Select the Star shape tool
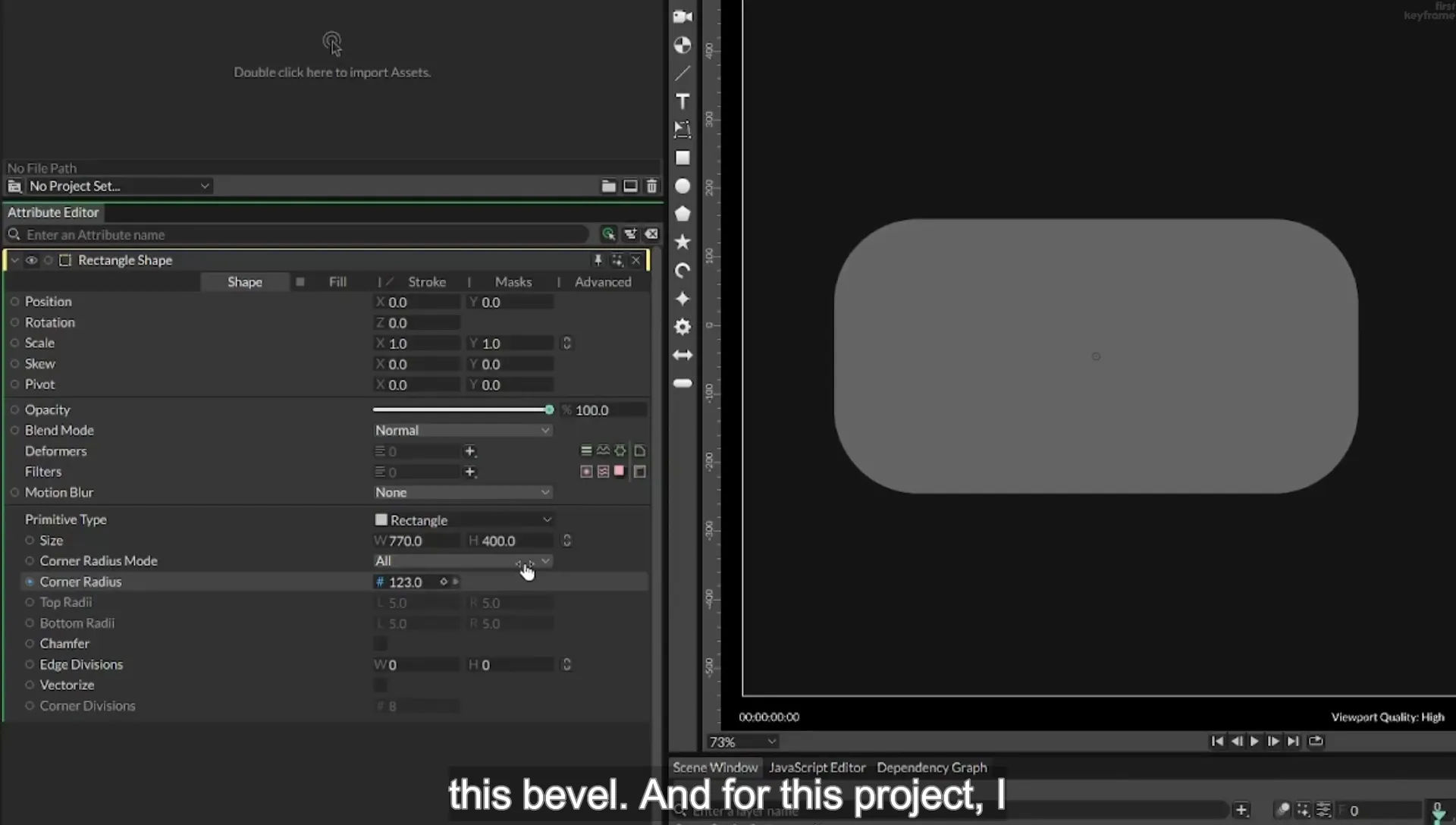The height and width of the screenshot is (825, 1456). click(x=682, y=242)
